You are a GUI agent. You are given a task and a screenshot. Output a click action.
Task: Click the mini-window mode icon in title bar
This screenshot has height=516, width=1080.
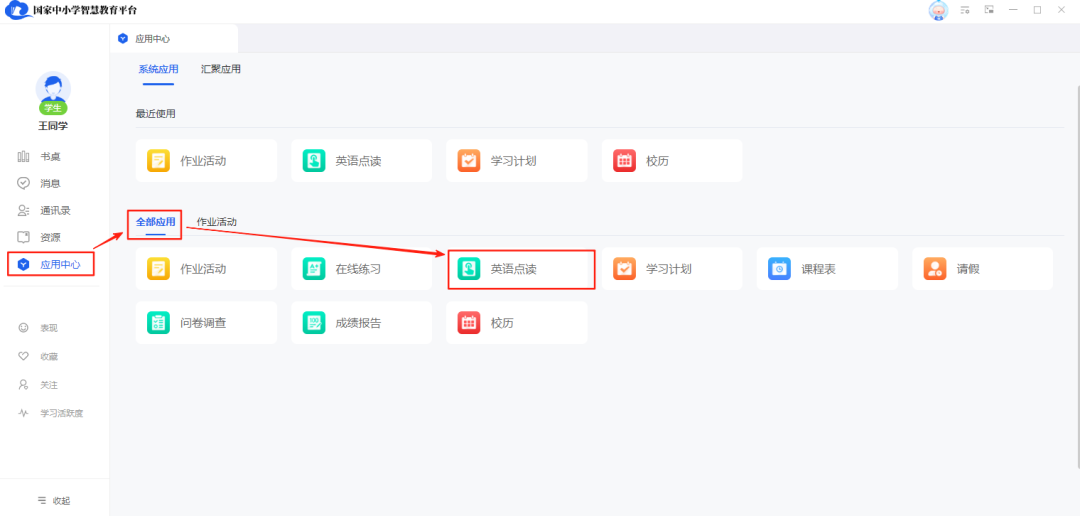[x=989, y=10]
